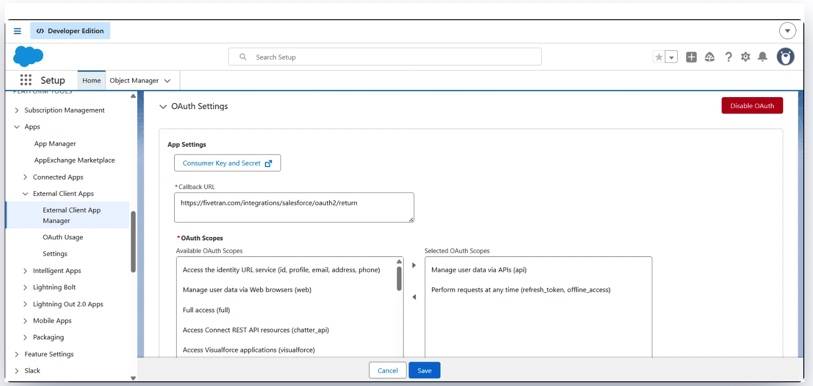Click sidebar scroll down arrow
The height and width of the screenshot is (386, 813).
[x=133, y=378]
